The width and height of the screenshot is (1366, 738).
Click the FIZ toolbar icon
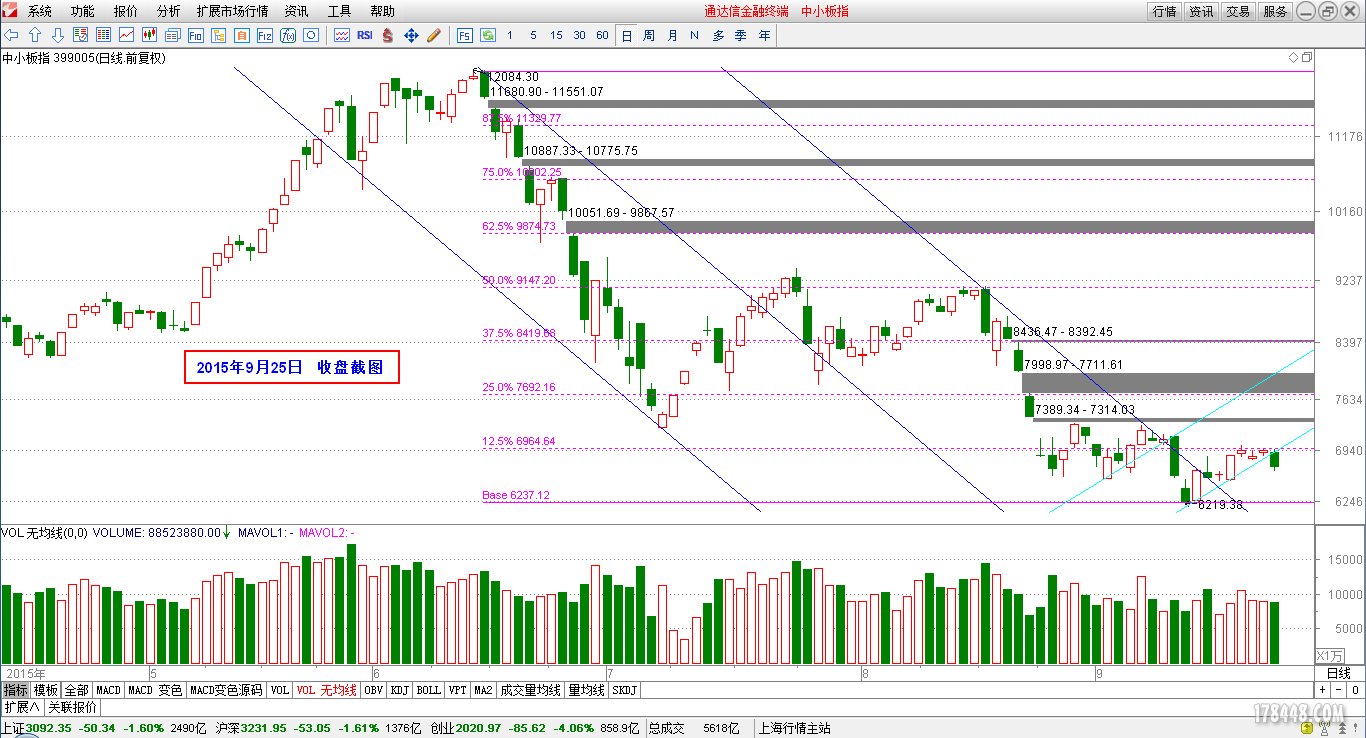tap(264, 35)
